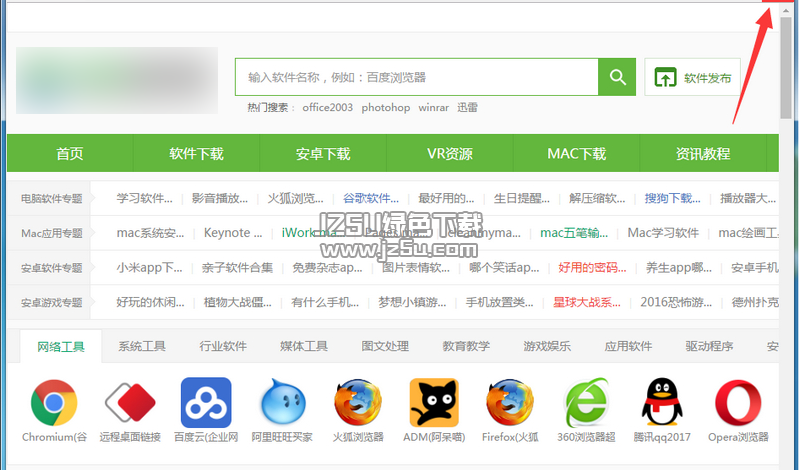This screenshot has height=470, width=799.
Task: Switch to the 教育教学 tab
Action: [x=466, y=347]
